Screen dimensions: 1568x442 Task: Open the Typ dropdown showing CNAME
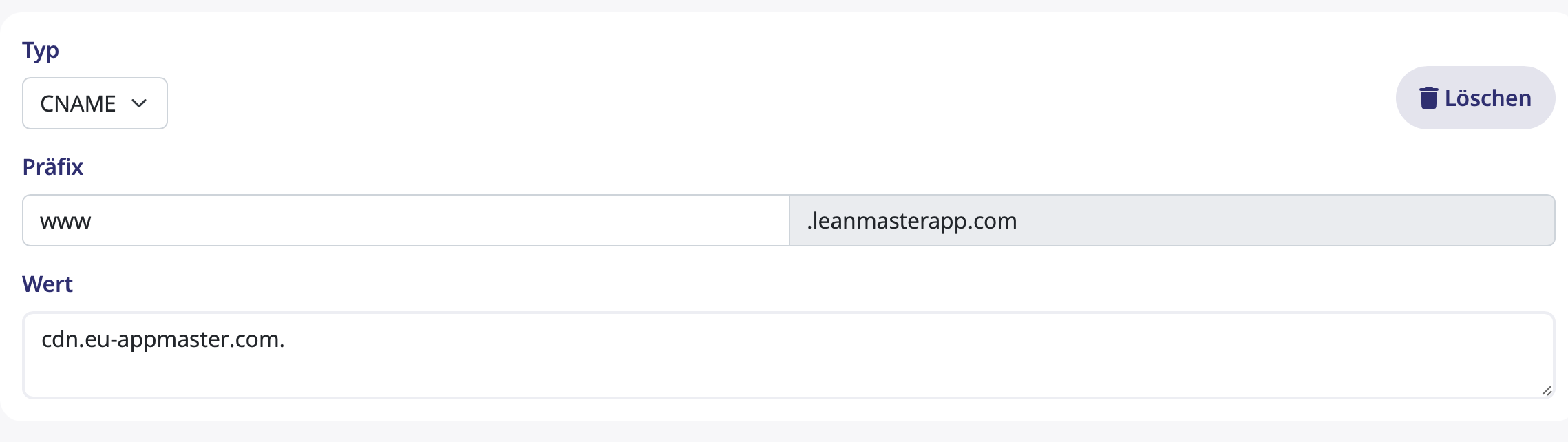tap(95, 103)
